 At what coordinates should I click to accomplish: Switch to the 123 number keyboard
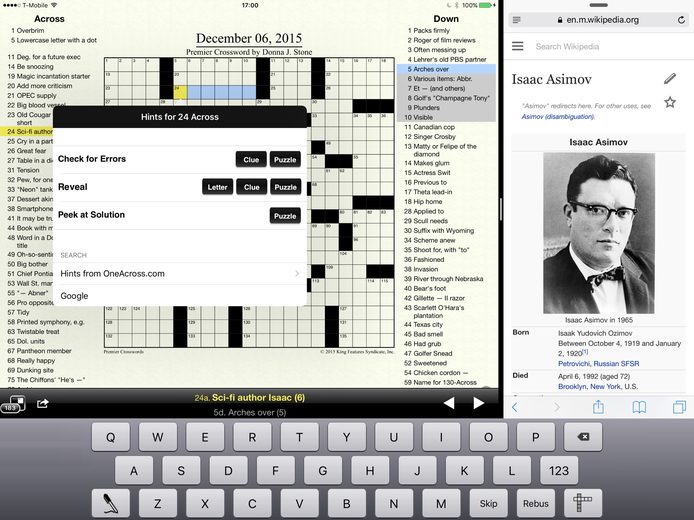pos(559,470)
